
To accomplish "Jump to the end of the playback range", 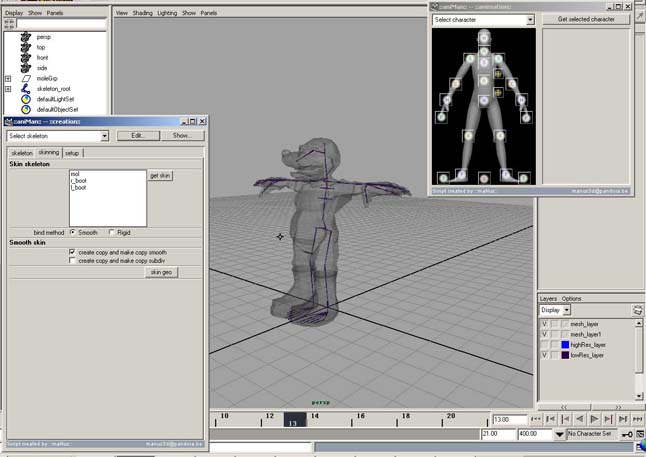I will pyautogui.click(x=638, y=419).
